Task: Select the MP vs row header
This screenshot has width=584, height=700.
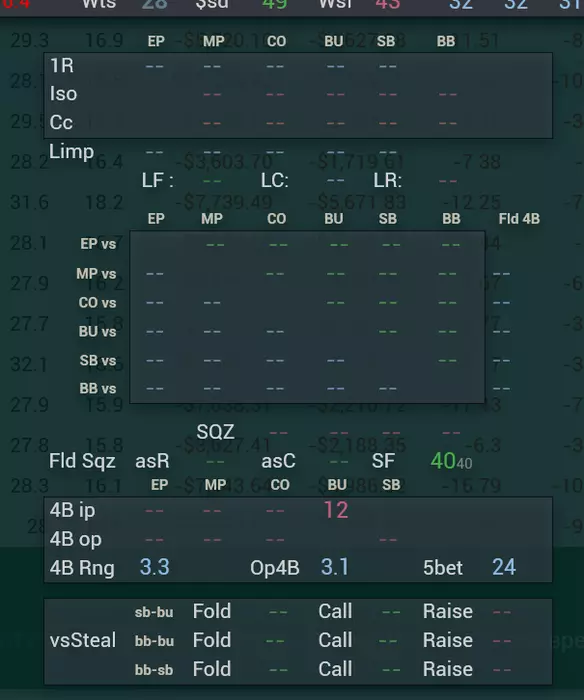Action: pyautogui.click(x=96, y=273)
